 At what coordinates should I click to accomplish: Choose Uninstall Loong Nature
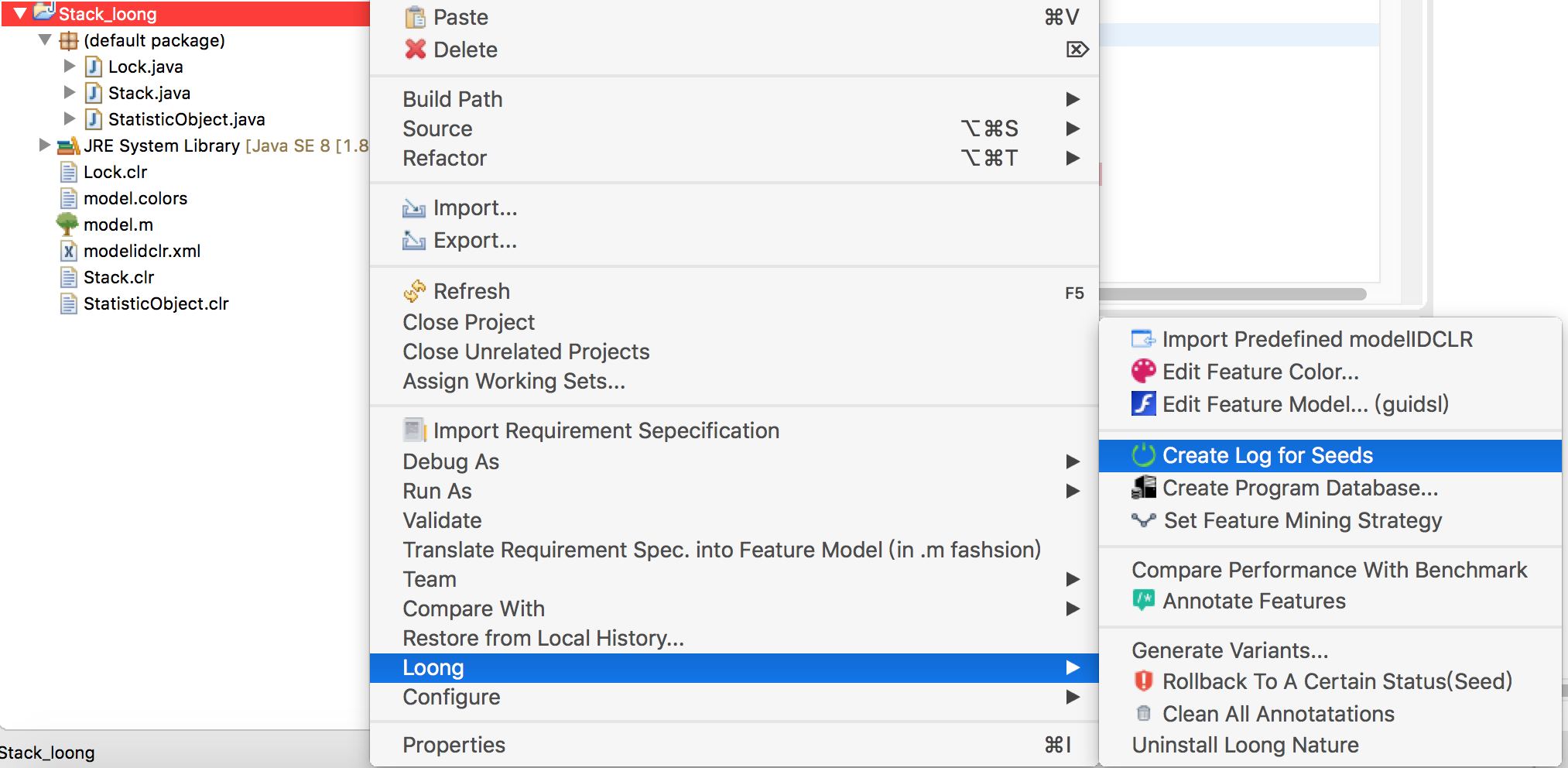[1244, 745]
